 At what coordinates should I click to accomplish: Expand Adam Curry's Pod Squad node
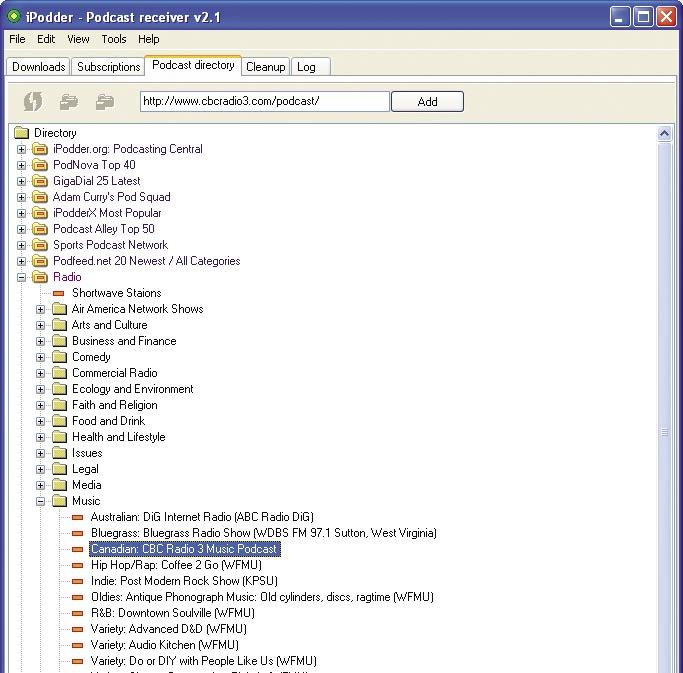[x=21, y=197]
